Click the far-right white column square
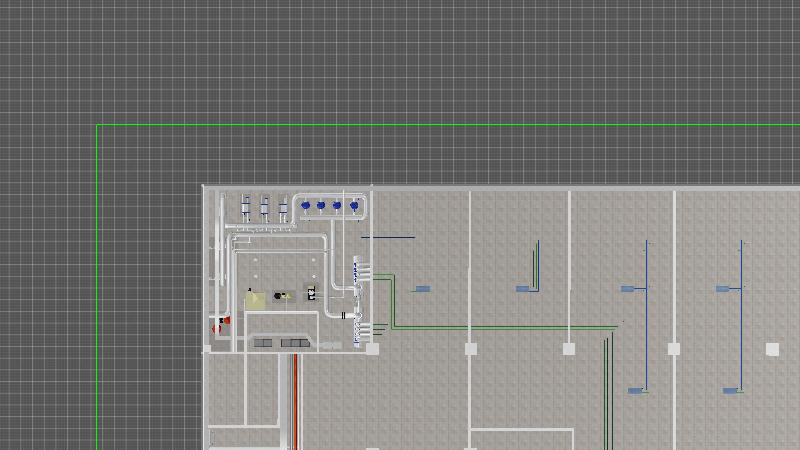The width and height of the screenshot is (800, 450). tap(772, 349)
